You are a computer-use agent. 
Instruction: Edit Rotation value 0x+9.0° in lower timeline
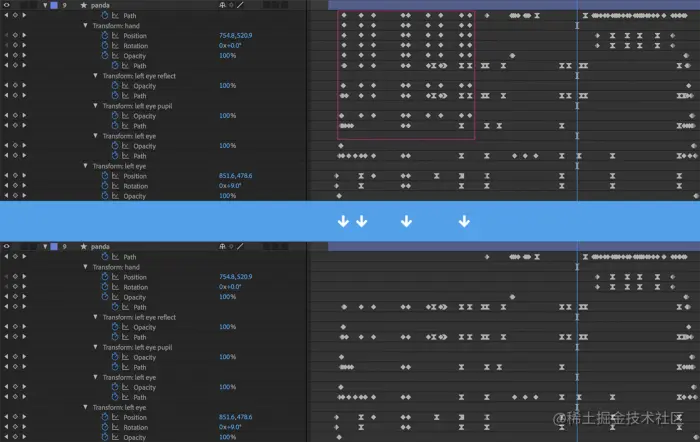point(230,427)
